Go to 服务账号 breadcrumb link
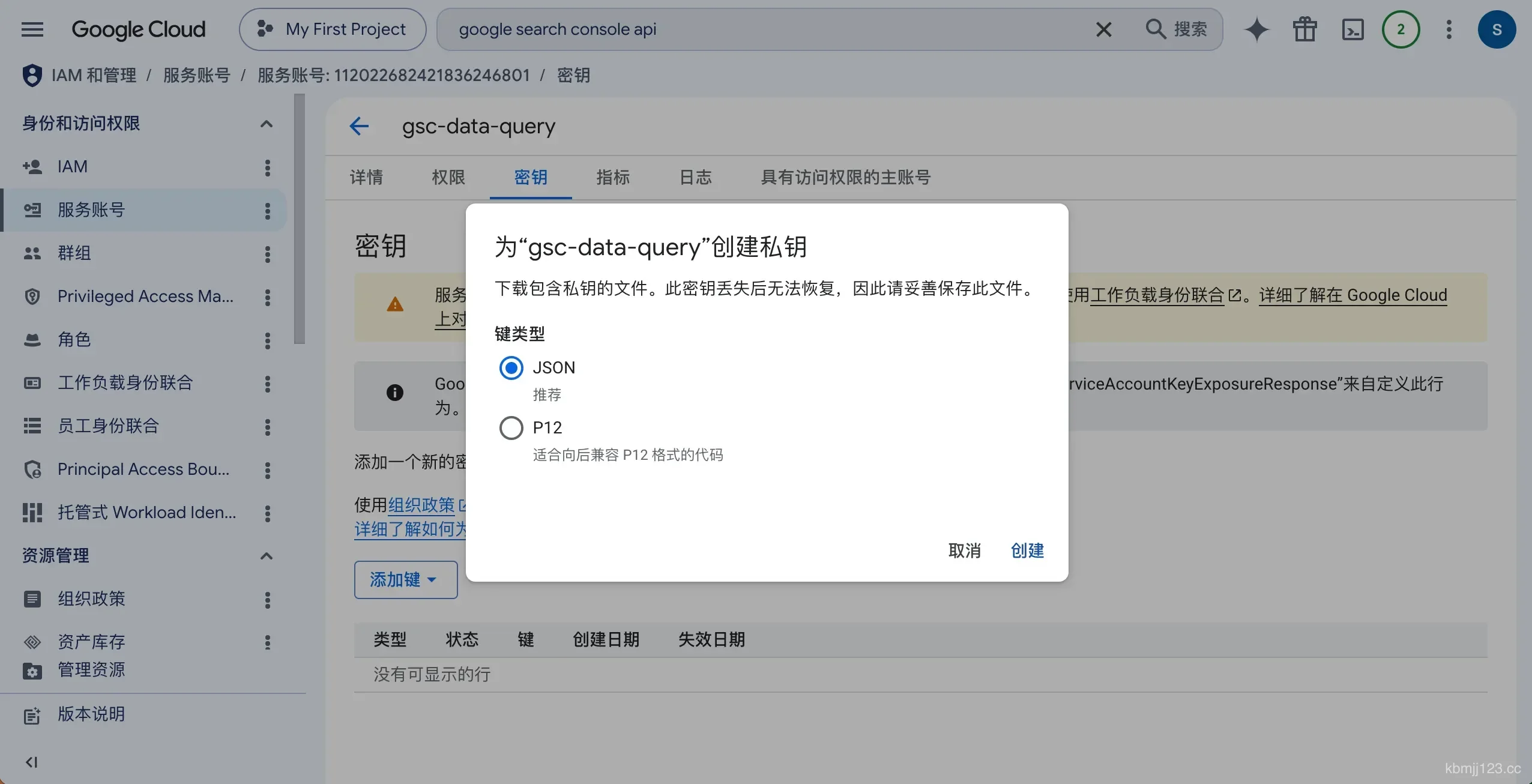1532x784 pixels. (197, 75)
